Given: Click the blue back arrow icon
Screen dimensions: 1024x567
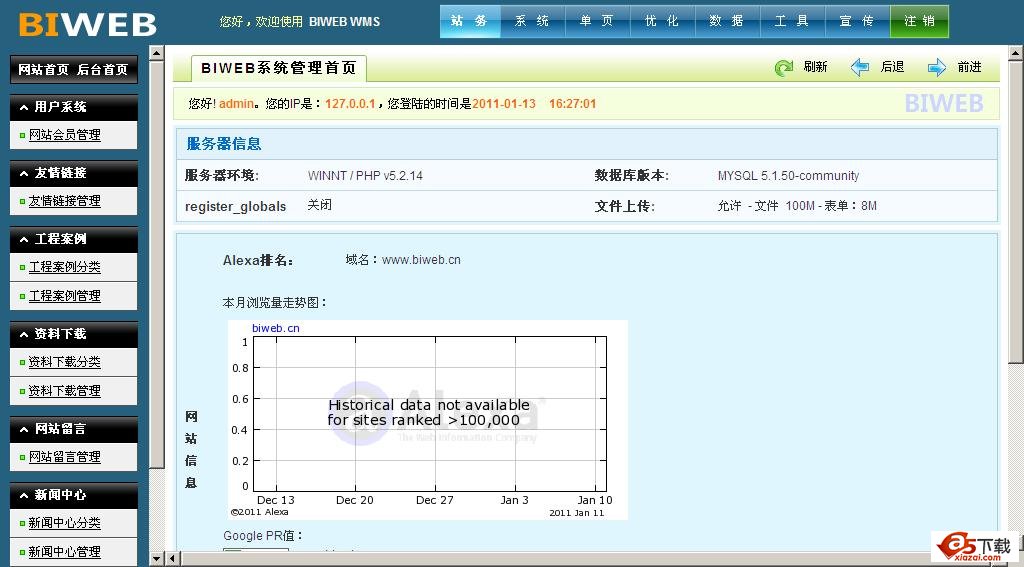Looking at the screenshot, I should pos(860,67).
